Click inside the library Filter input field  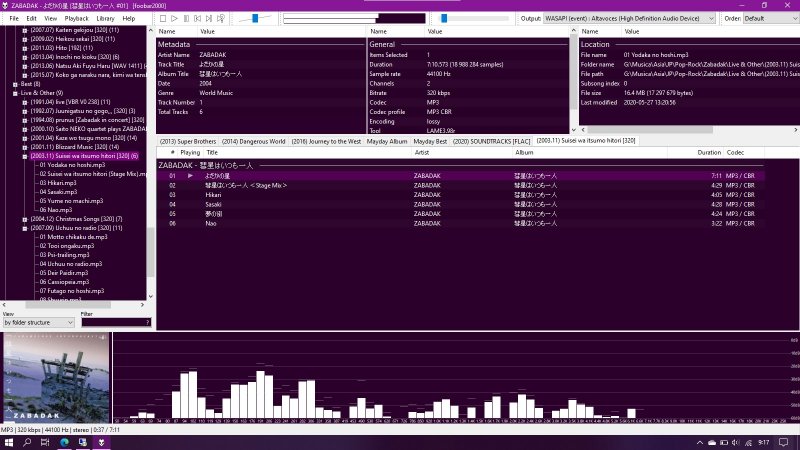pos(116,322)
